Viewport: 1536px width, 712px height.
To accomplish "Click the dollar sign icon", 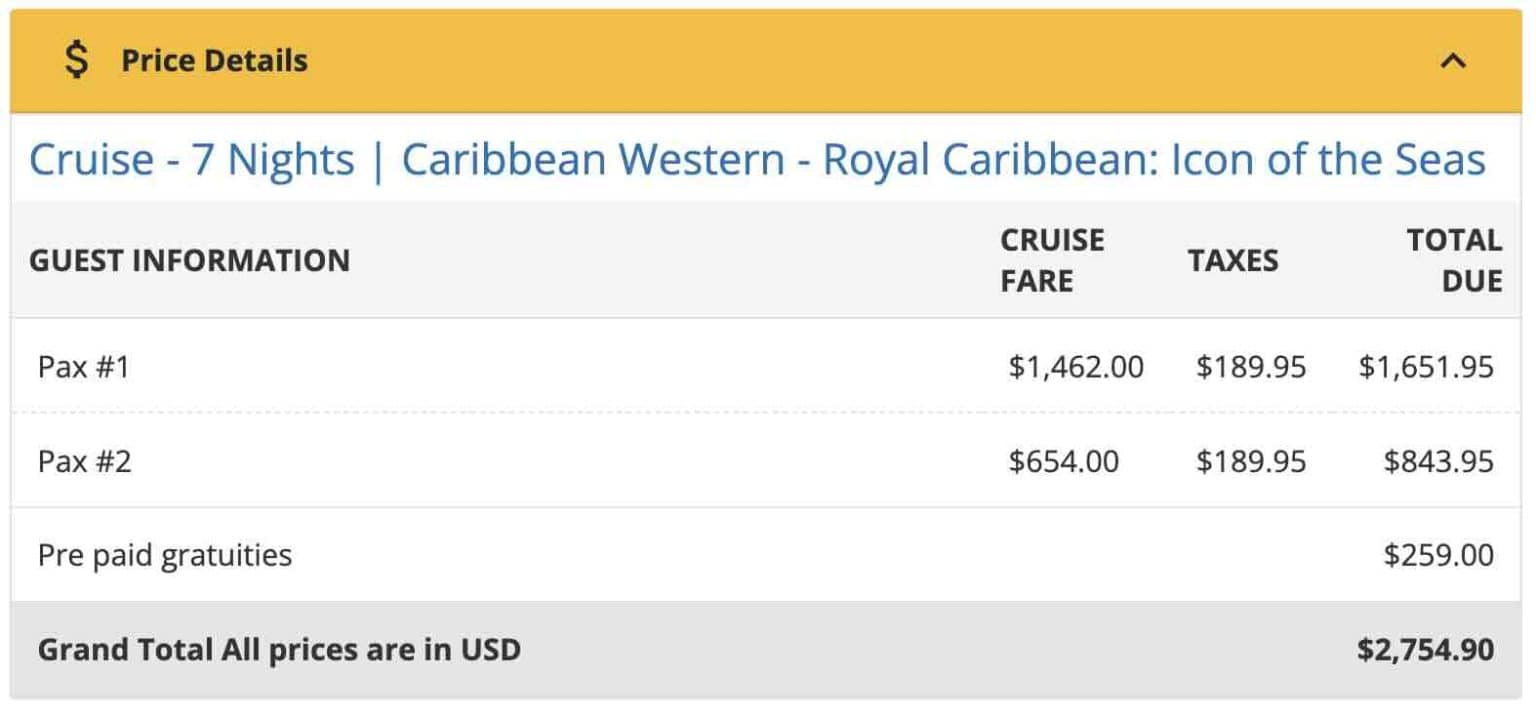I will (76, 60).
